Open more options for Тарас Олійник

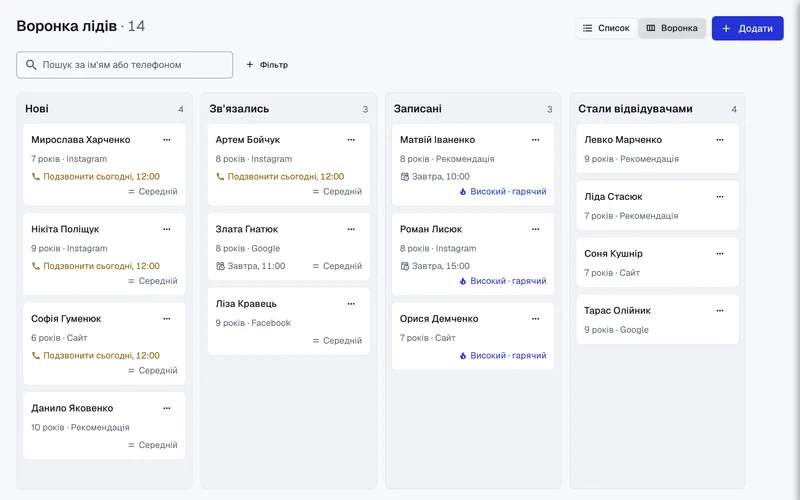point(720,311)
